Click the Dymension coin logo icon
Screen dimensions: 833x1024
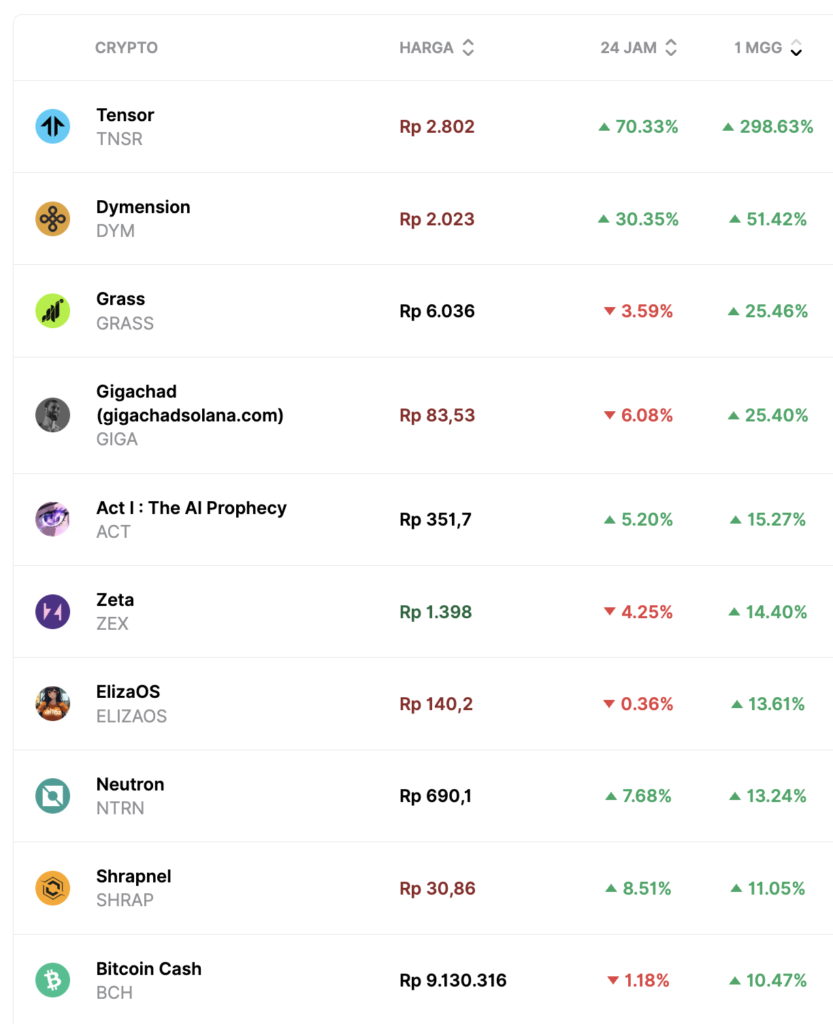53,219
